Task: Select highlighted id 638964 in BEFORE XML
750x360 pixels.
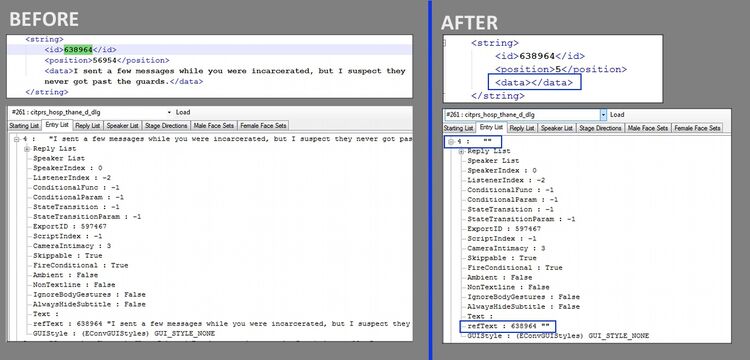Action: pos(78,49)
